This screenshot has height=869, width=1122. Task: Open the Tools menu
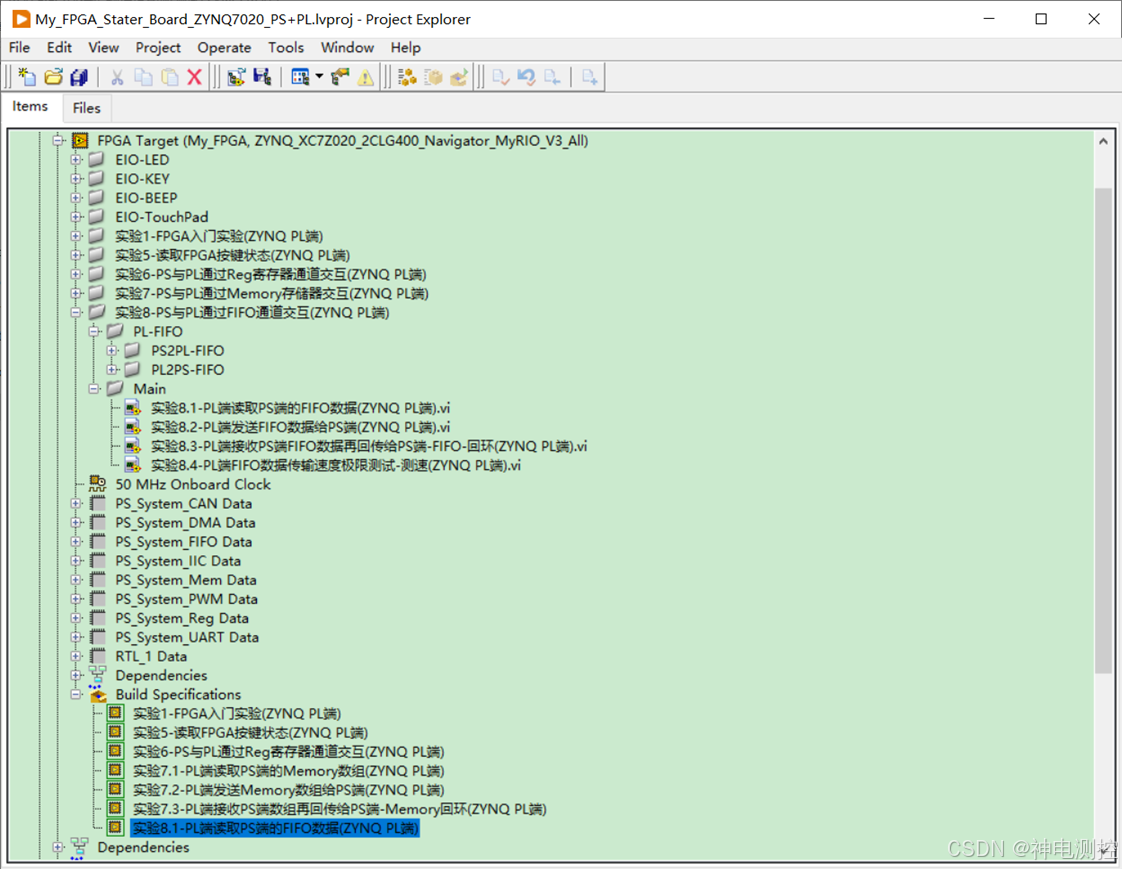286,47
